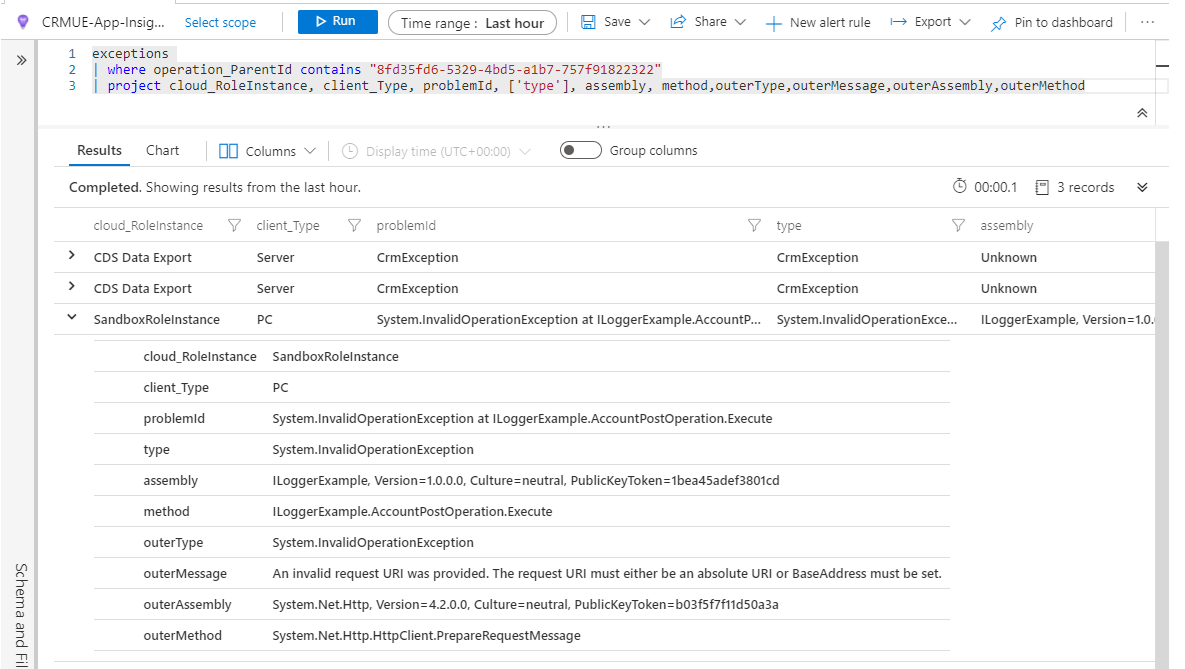Click the Export arrow icon
This screenshot has height=669, width=1185.
pos(898,22)
